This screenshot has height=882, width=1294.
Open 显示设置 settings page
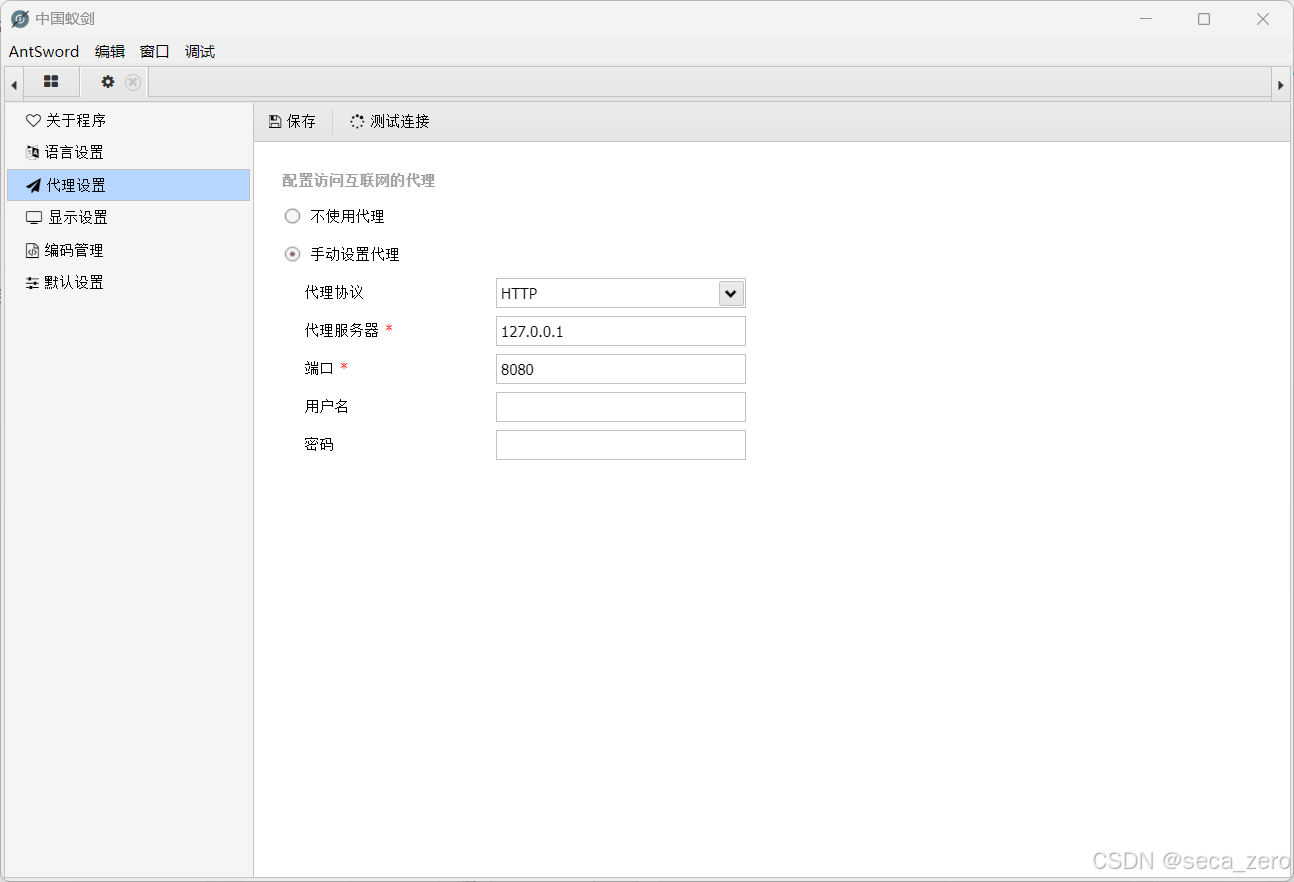click(128, 218)
